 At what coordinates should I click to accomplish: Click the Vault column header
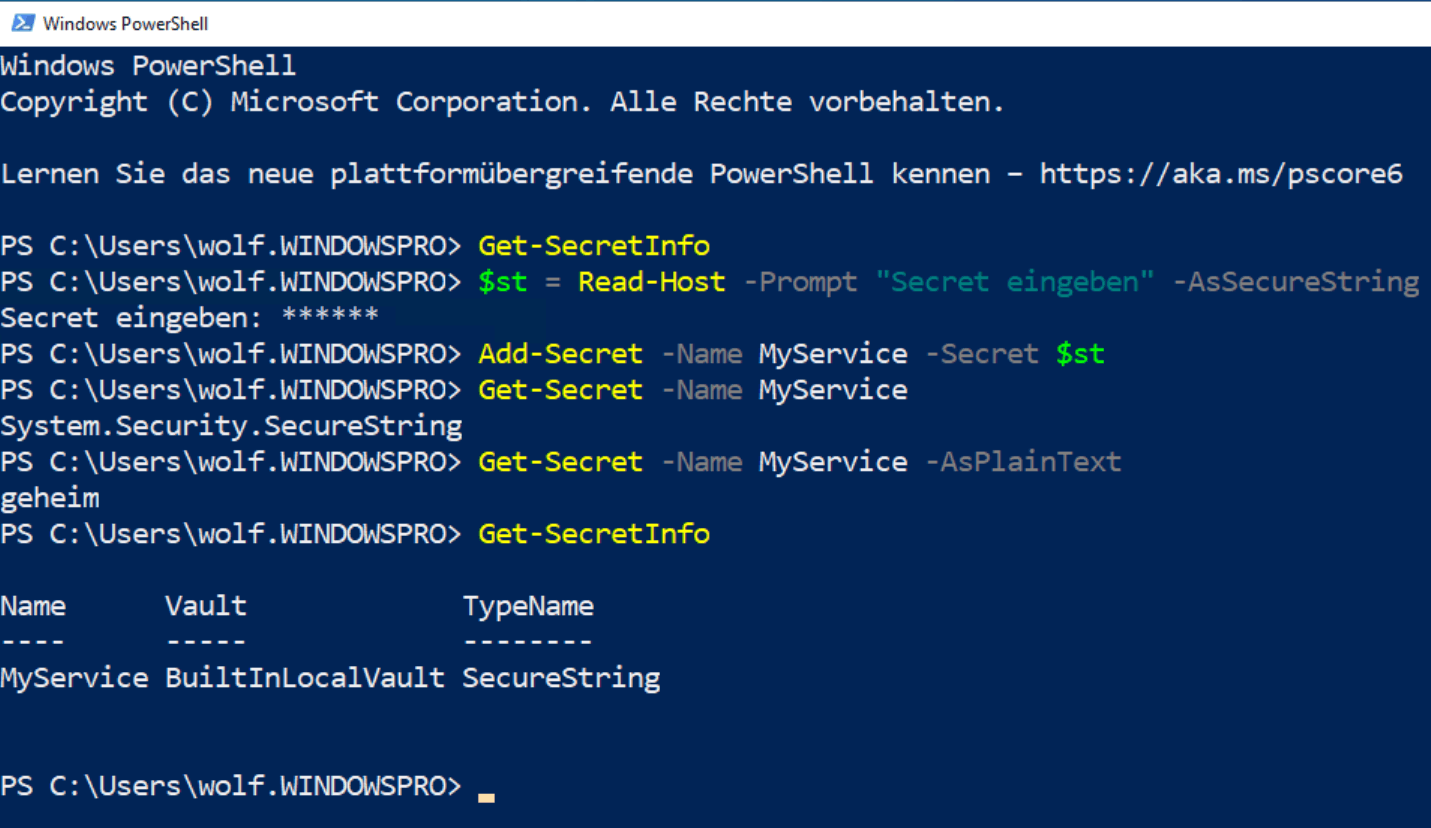tap(205, 606)
